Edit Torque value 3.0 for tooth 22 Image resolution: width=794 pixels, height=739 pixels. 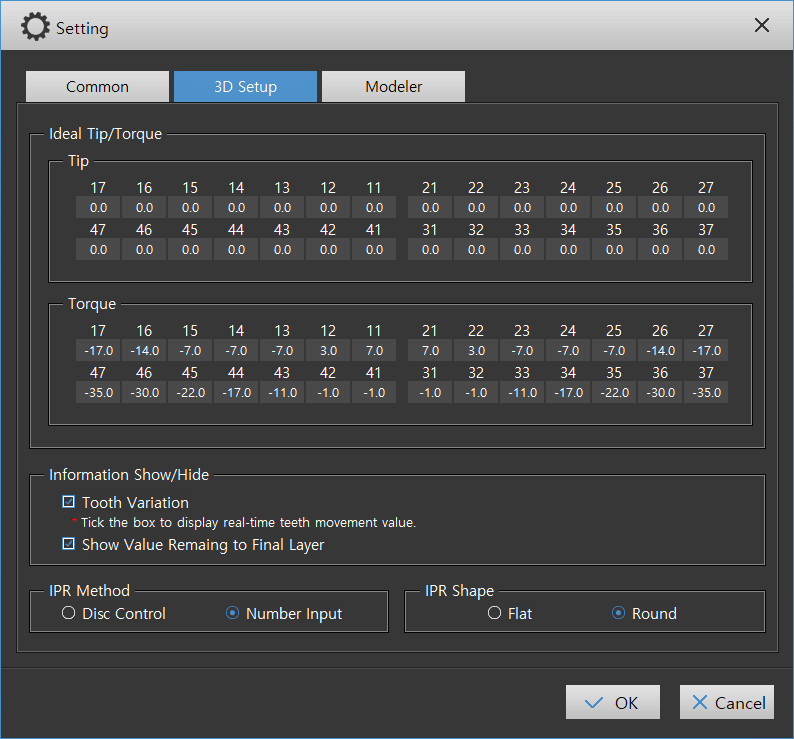click(476, 351)
